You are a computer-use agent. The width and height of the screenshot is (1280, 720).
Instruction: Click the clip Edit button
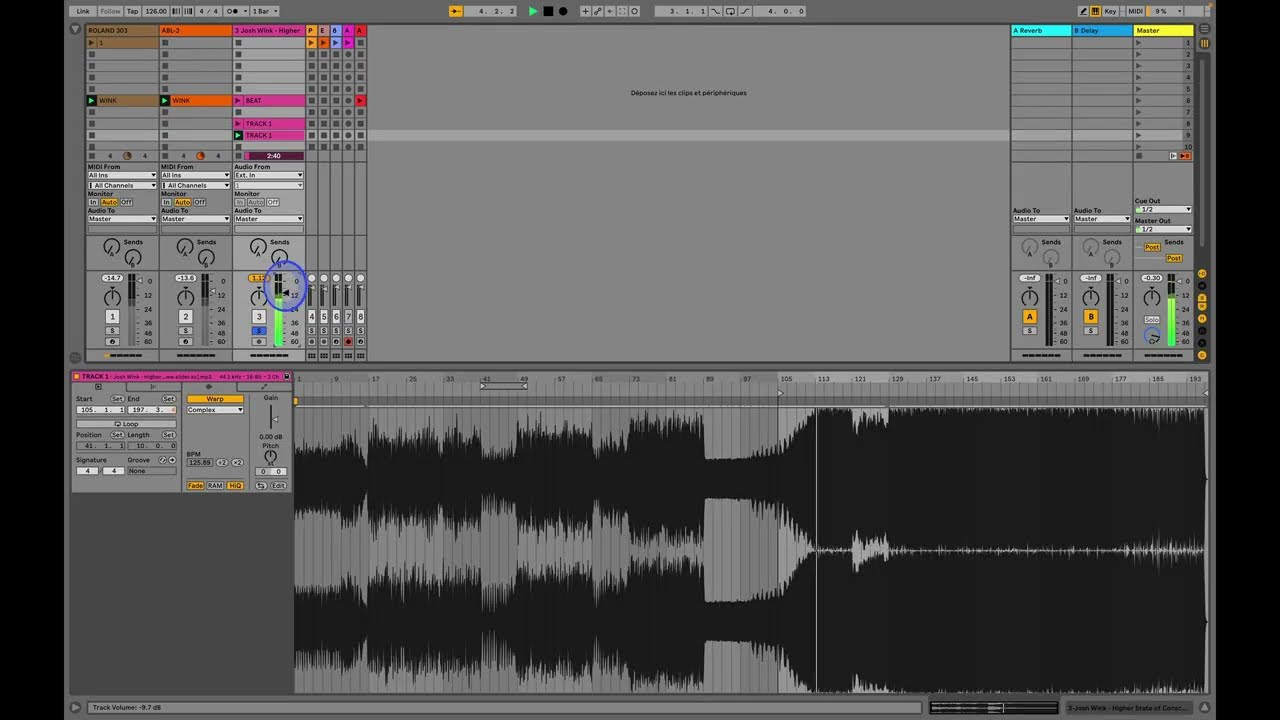(279, 486)
